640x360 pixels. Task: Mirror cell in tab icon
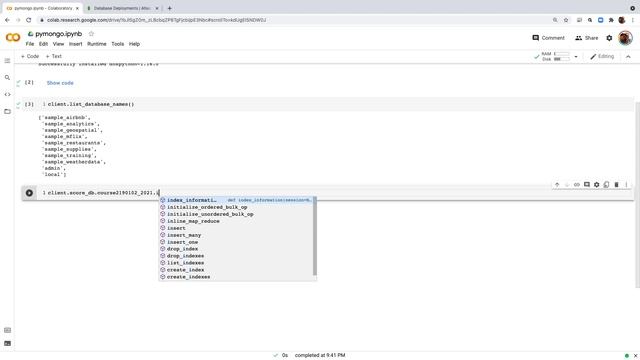click(x=606, y=185)
